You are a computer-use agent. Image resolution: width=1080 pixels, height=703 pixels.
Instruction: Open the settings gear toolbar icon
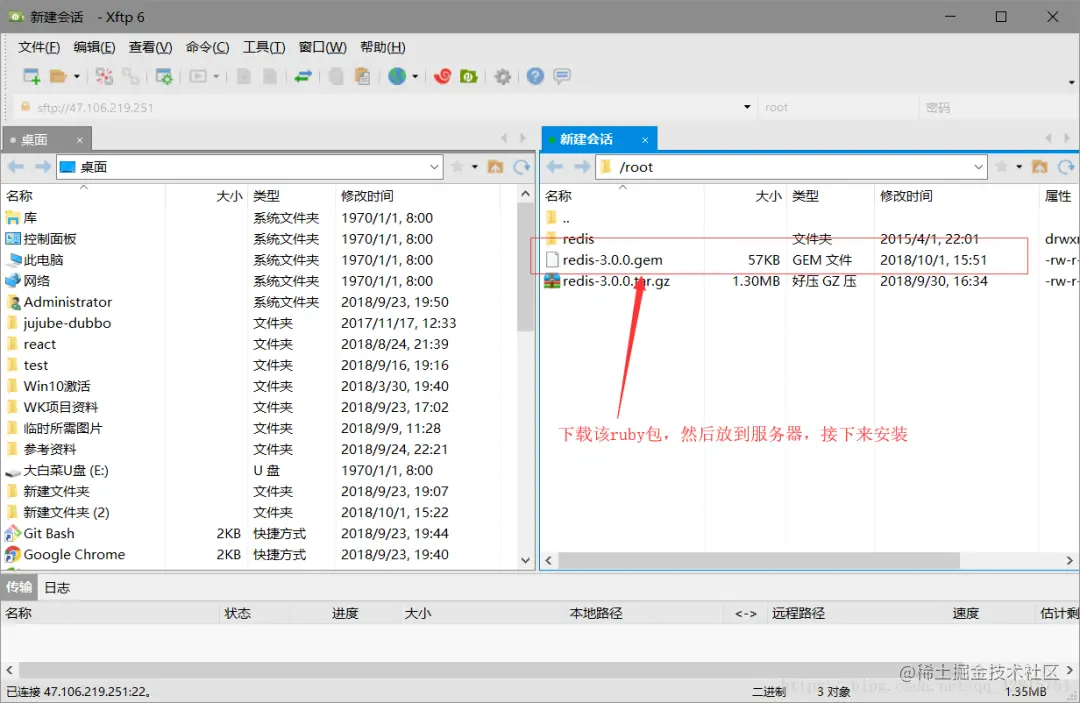(503, 76)
